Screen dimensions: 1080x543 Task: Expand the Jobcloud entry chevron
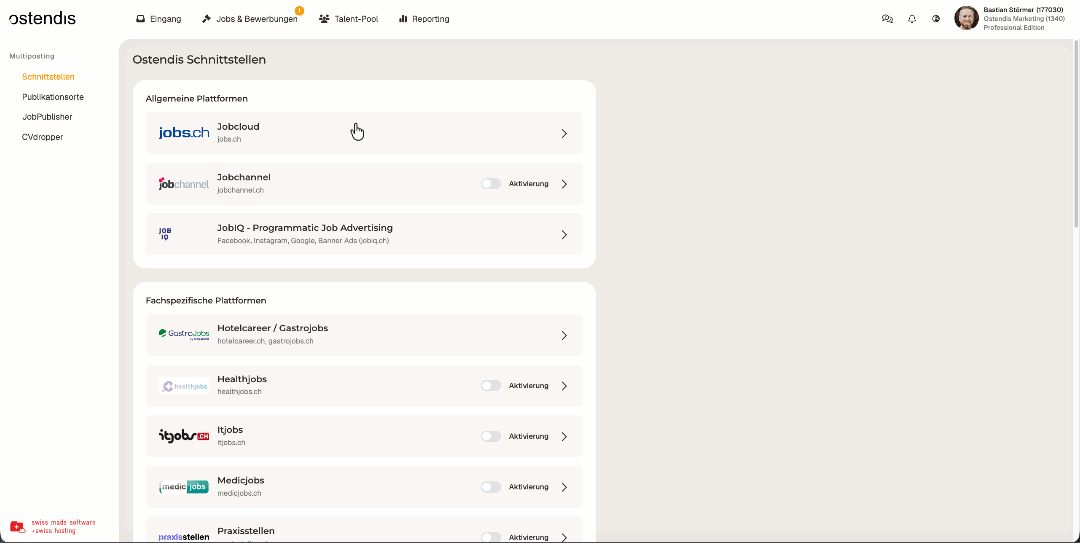[x=564, y=133]
